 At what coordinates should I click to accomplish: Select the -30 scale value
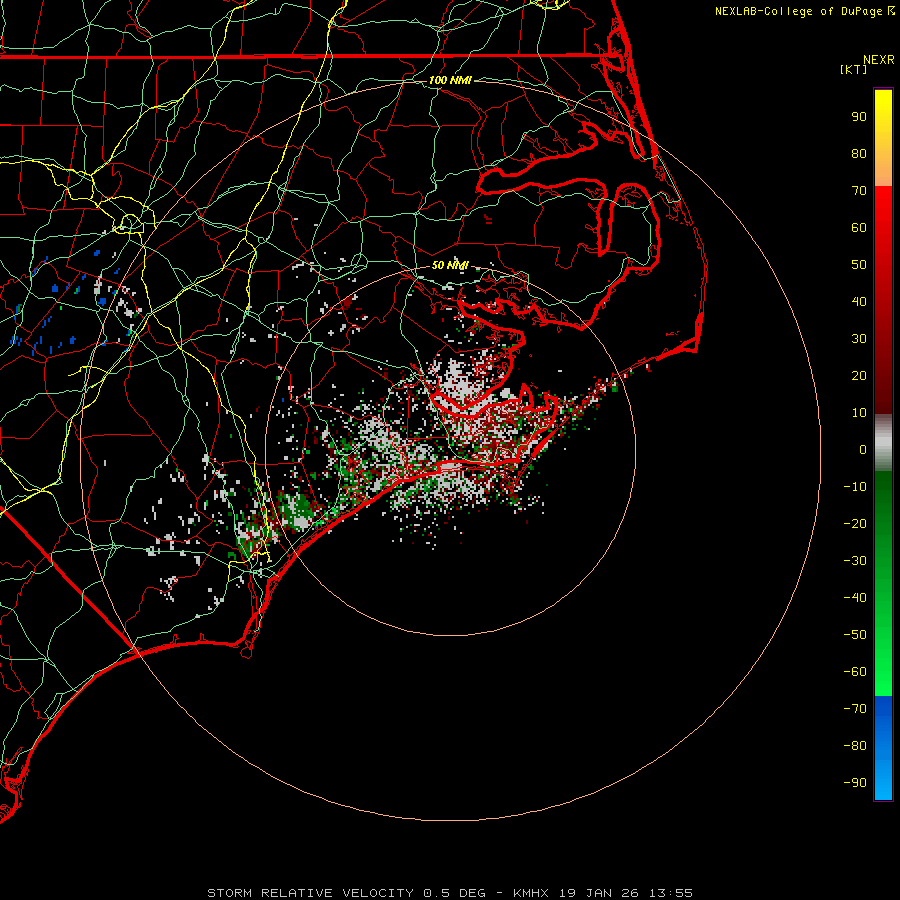tap(855, 561)
